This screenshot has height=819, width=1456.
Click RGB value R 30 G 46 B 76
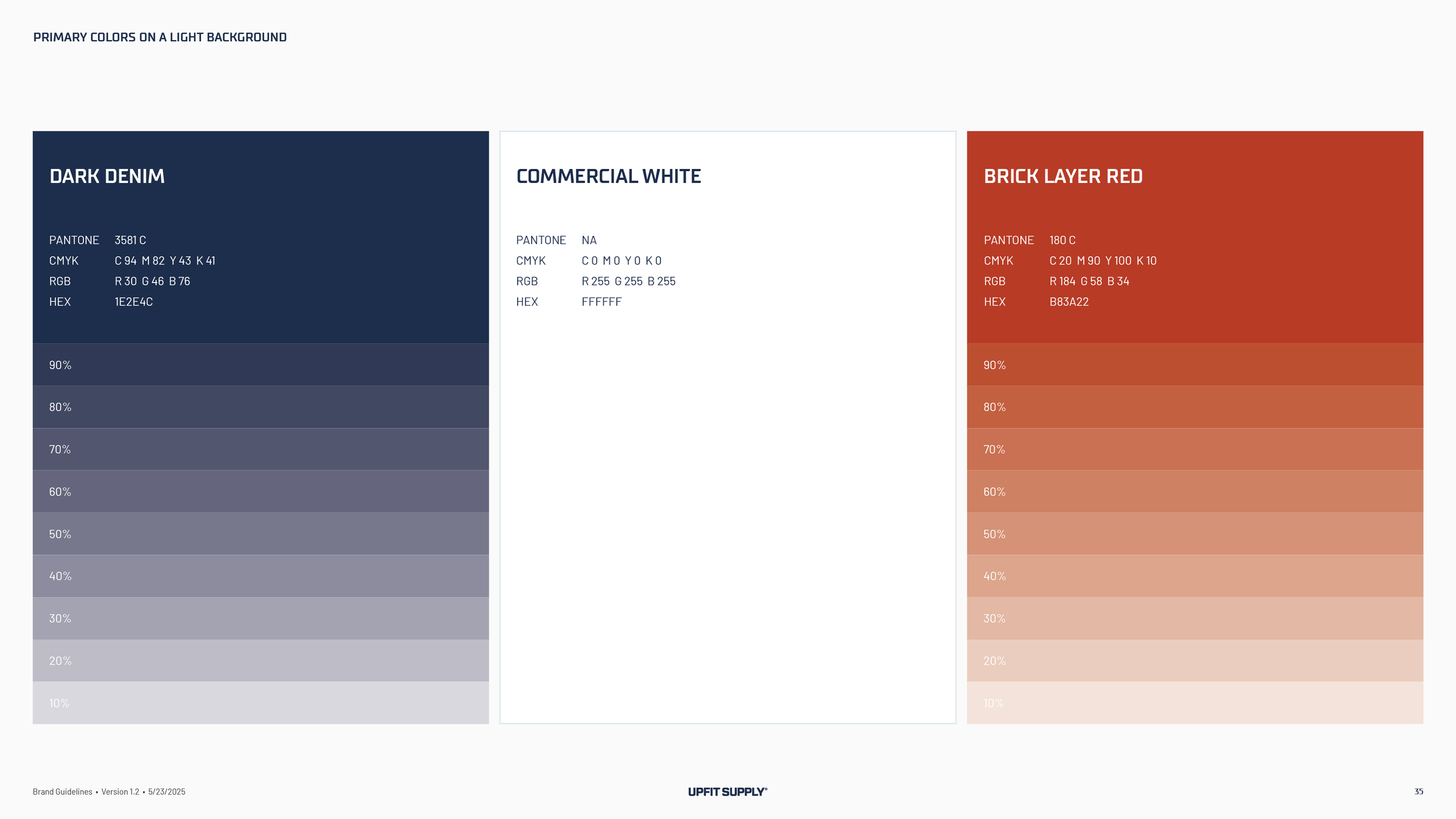[x=153, y=281]
